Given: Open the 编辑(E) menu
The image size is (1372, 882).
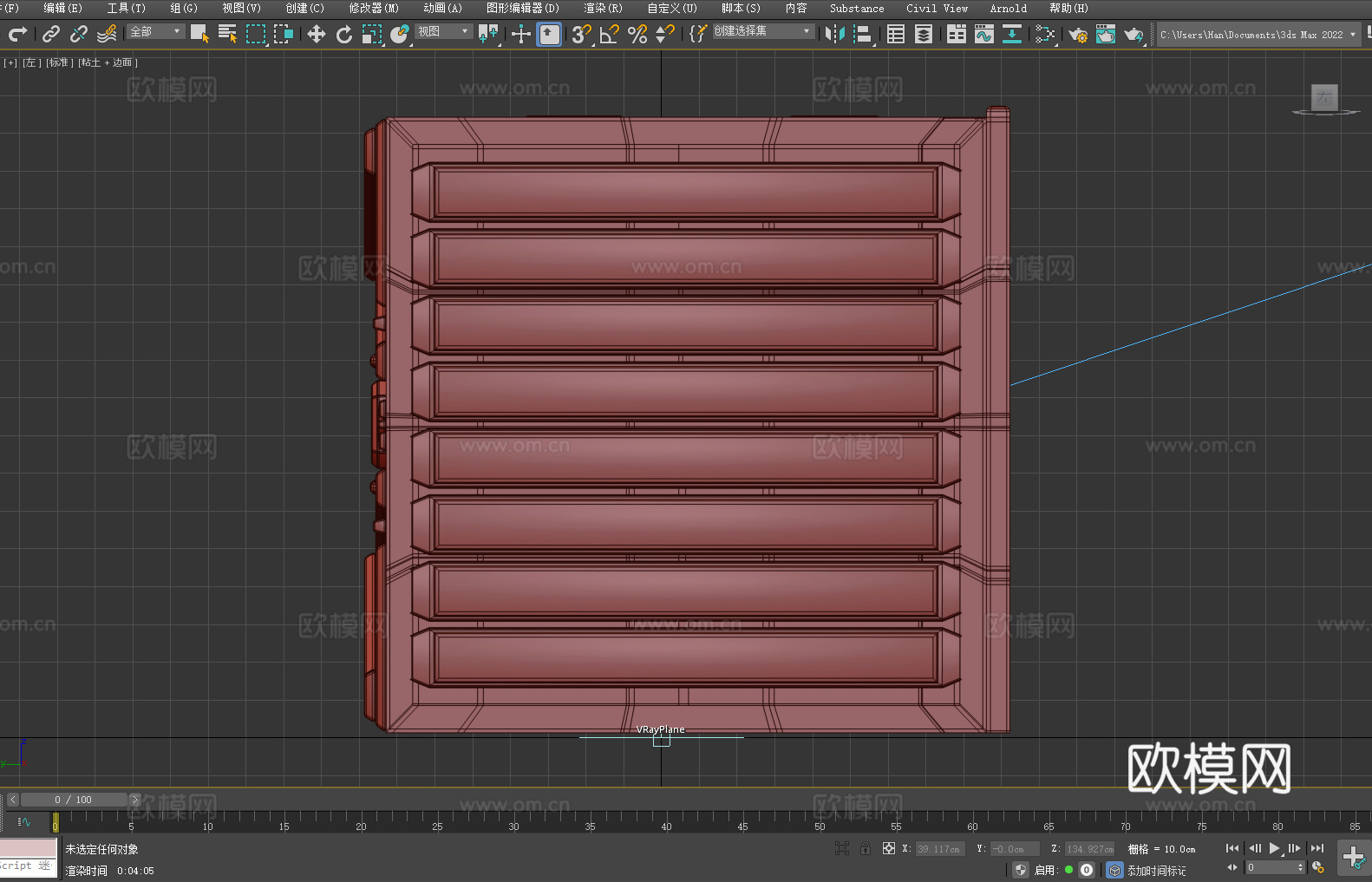Looking at the screenshot, I should tap(62, 8).
